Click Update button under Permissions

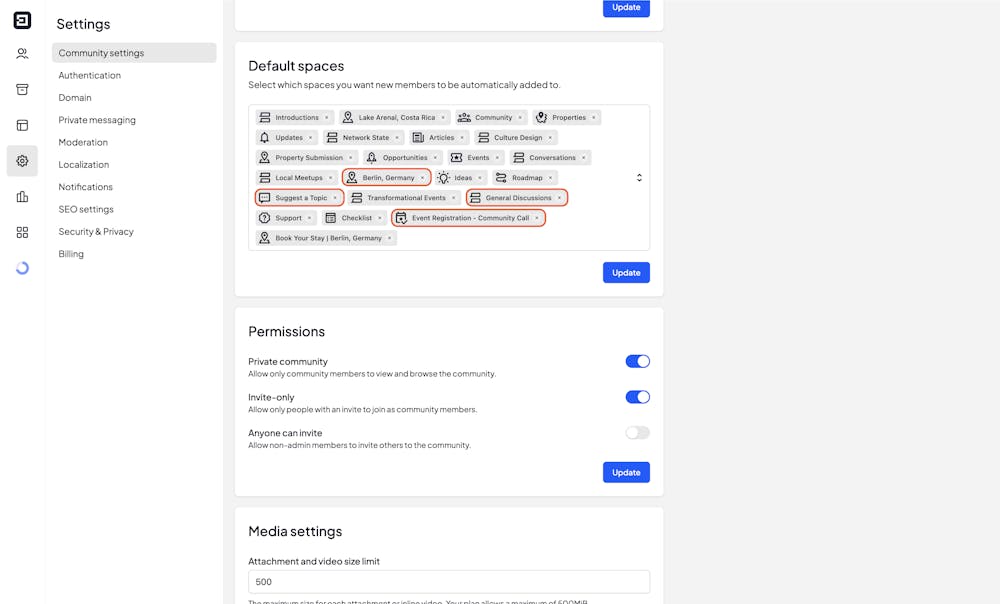[626, 472]
